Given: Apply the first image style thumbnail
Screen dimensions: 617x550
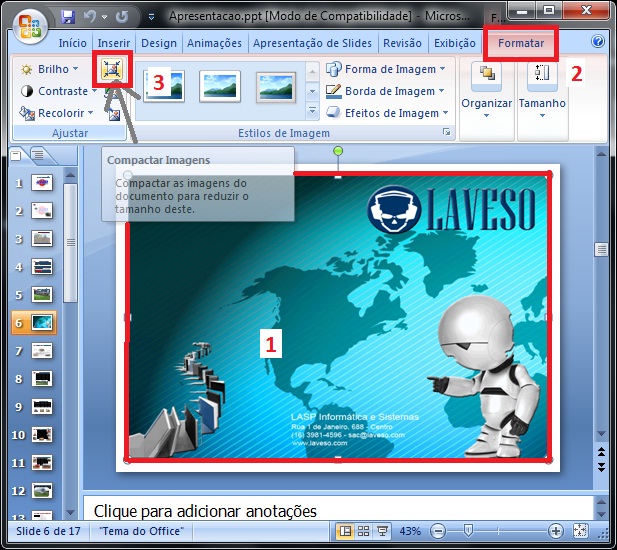Looking at the screenshot, I should tap(164, 86).
